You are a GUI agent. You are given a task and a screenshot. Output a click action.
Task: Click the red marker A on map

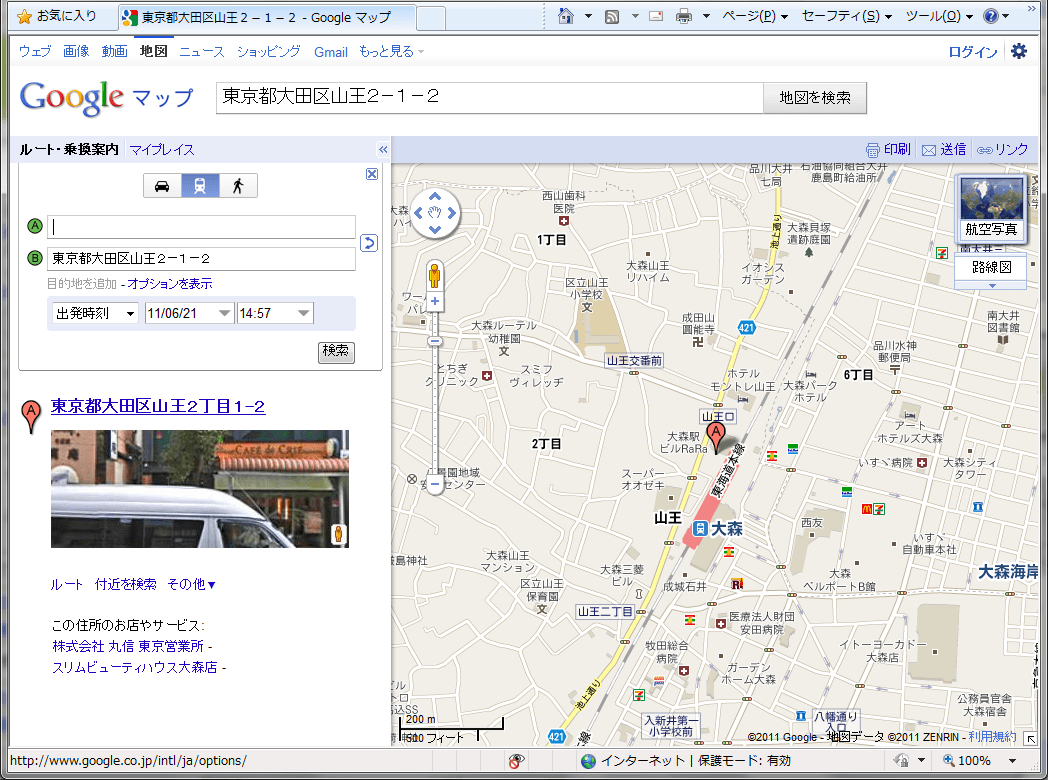pyautogui.click(x=716, y=438)
